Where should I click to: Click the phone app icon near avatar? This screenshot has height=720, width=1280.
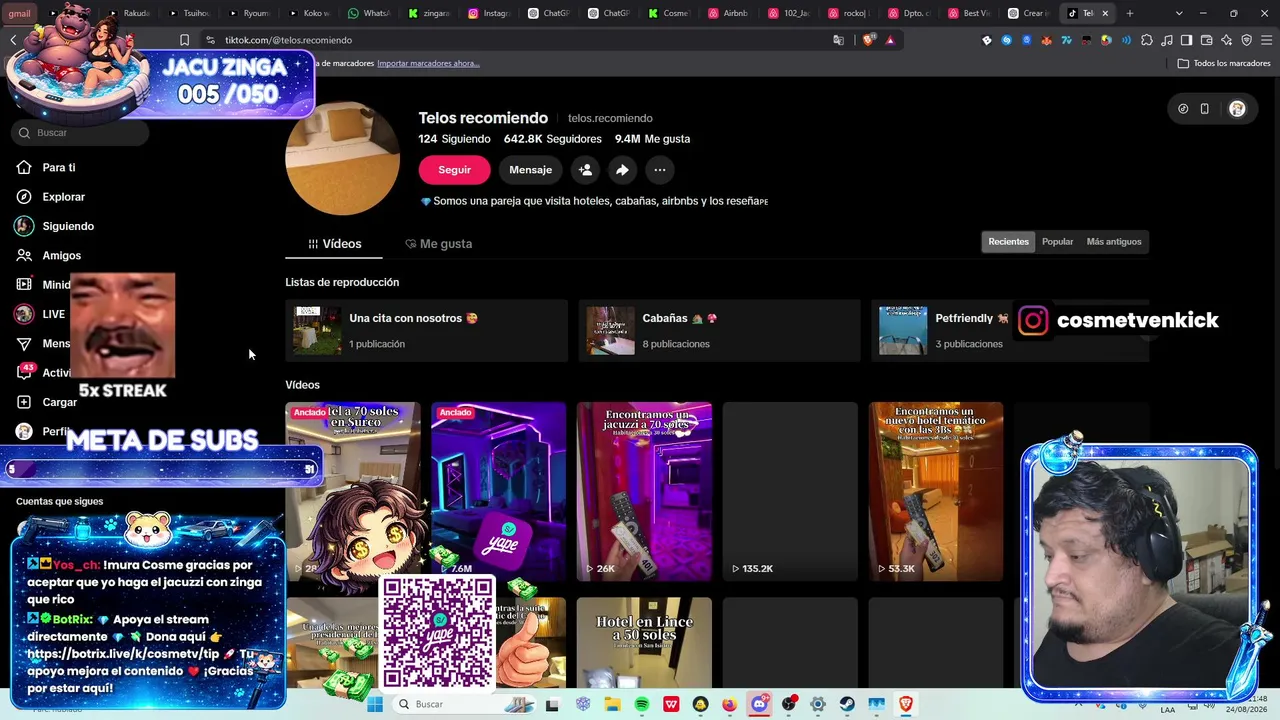1204,109
